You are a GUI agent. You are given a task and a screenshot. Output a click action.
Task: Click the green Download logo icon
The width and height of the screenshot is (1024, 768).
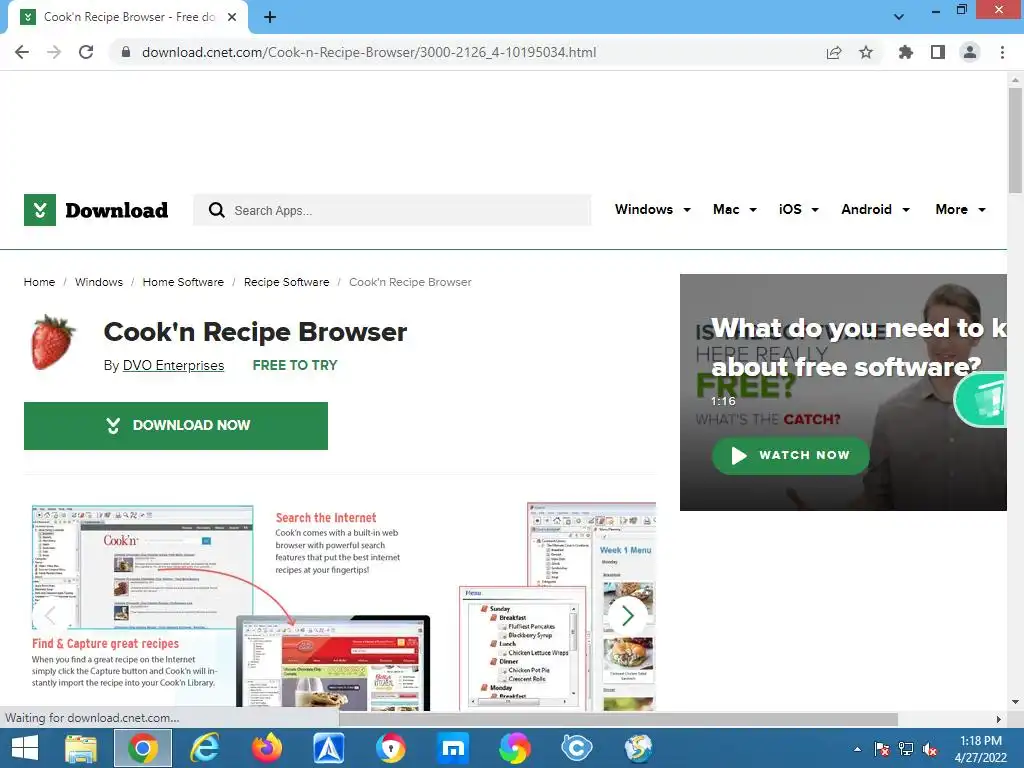(x=40, y=210)
